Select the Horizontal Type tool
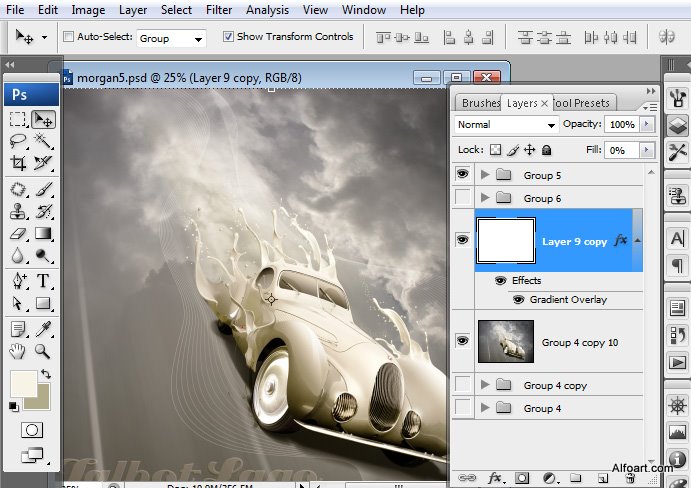Image resolution: width=691 pixels, height=488 pixels. tap(43, 280)
